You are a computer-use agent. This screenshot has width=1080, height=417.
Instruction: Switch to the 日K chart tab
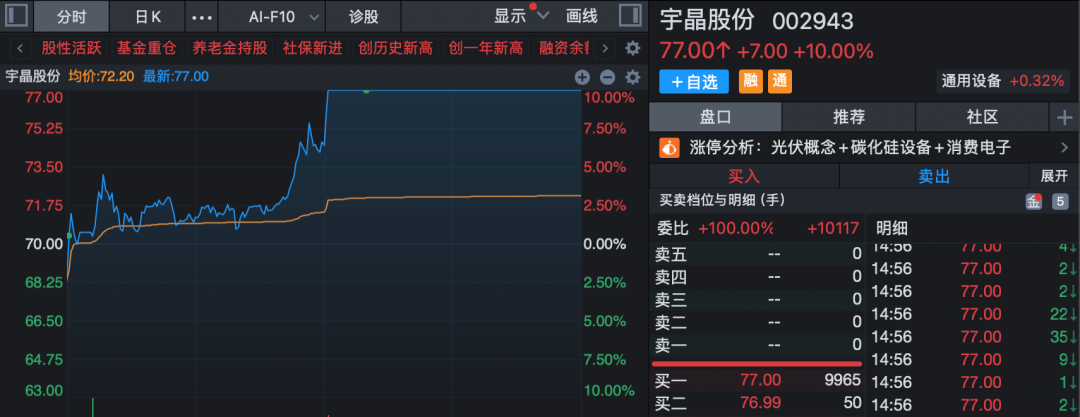[148, 16]
